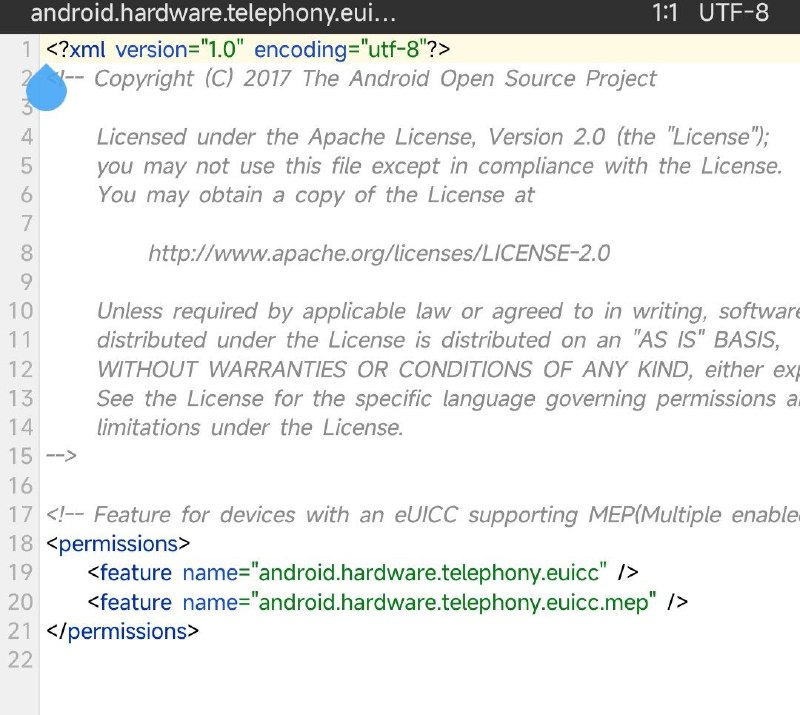800x715 pixels.
Task: Tap the apache.org LICENSE-2.0 URL
Action: point(378,253)
